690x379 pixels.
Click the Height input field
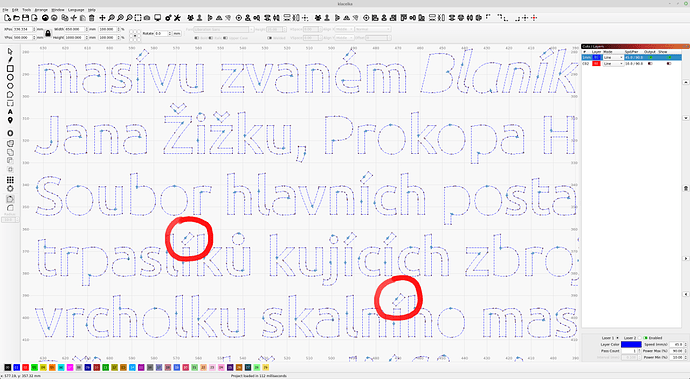click(x=75, y=38)
